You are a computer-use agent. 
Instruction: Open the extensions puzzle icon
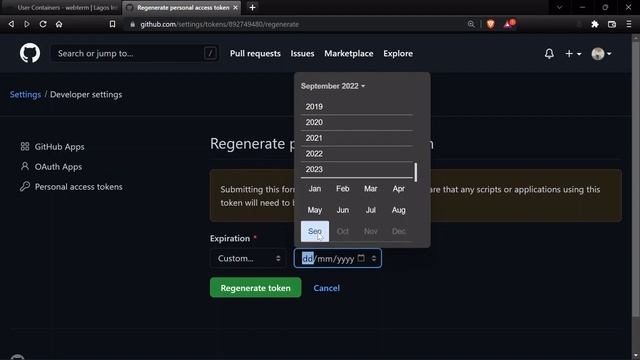point(595,24)
